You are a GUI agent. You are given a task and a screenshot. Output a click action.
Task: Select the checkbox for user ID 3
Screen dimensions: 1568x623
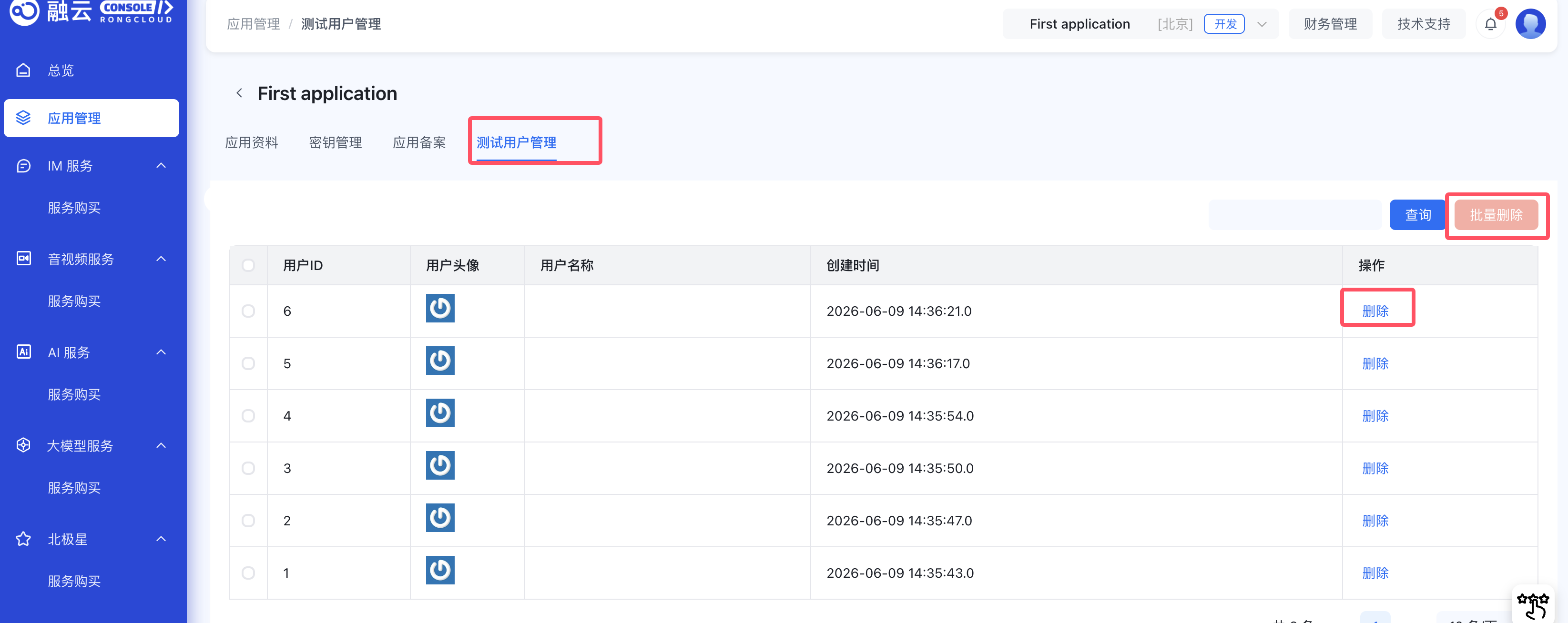(248, 469)
